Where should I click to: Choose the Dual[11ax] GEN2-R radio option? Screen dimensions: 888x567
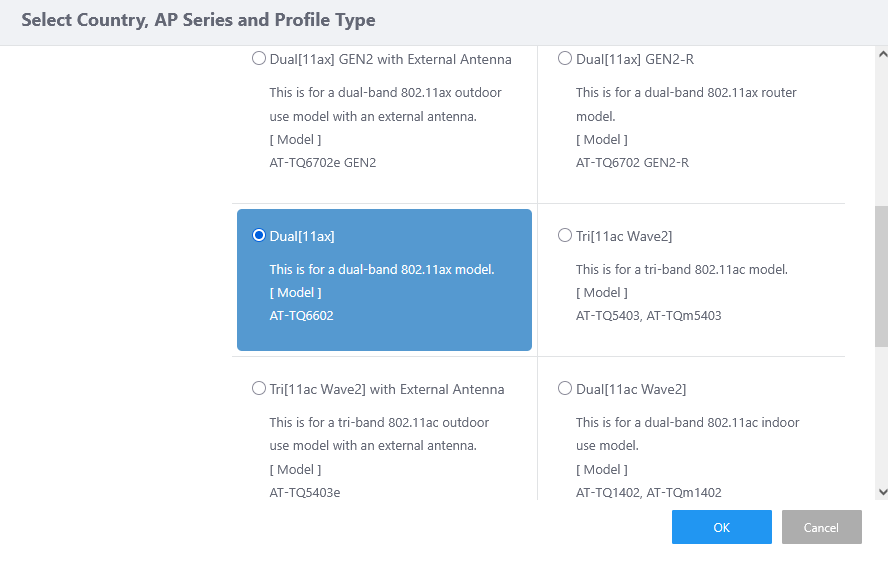point(565,59)
